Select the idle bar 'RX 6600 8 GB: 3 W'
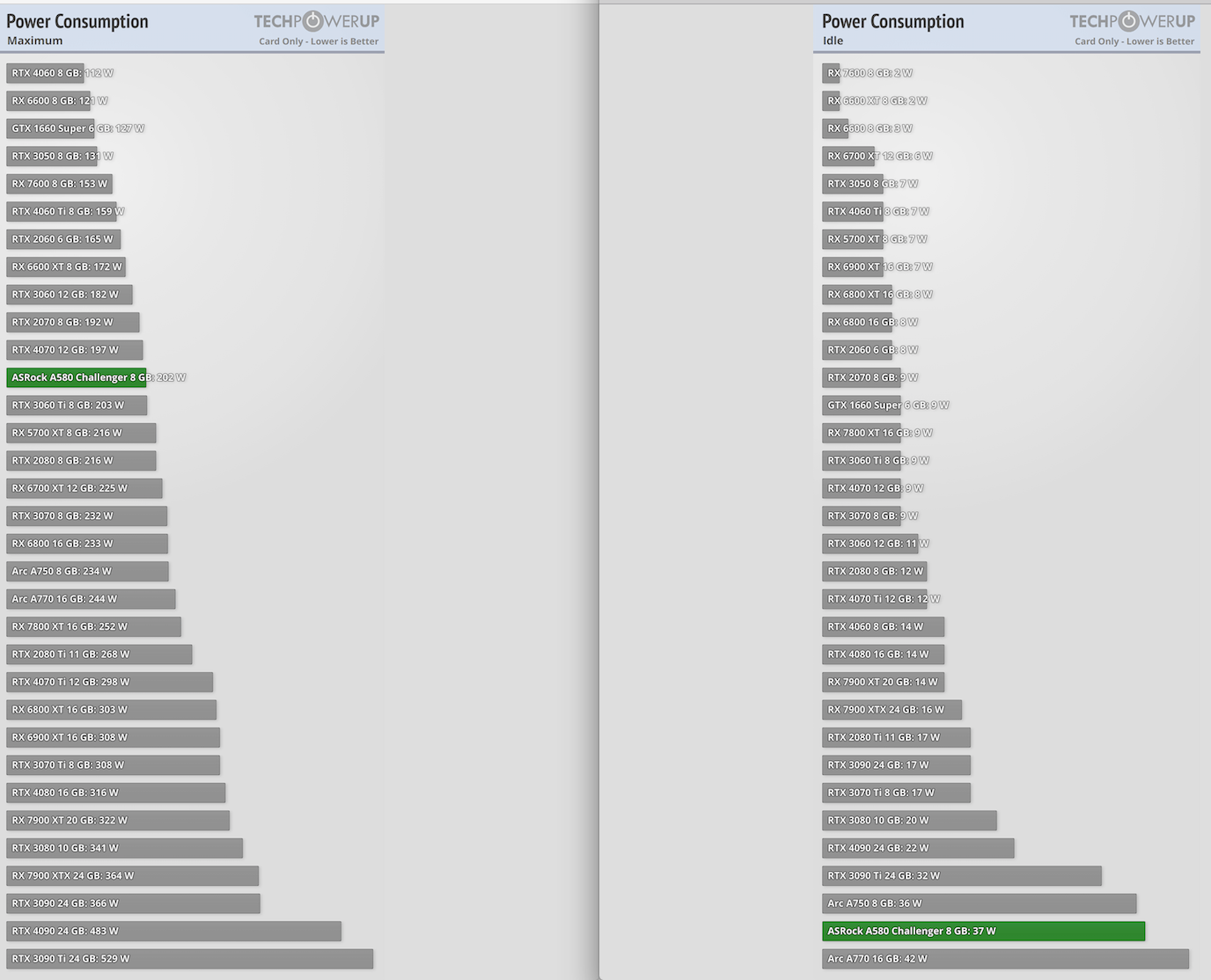Screen dimensions: 1211x980 835,128
